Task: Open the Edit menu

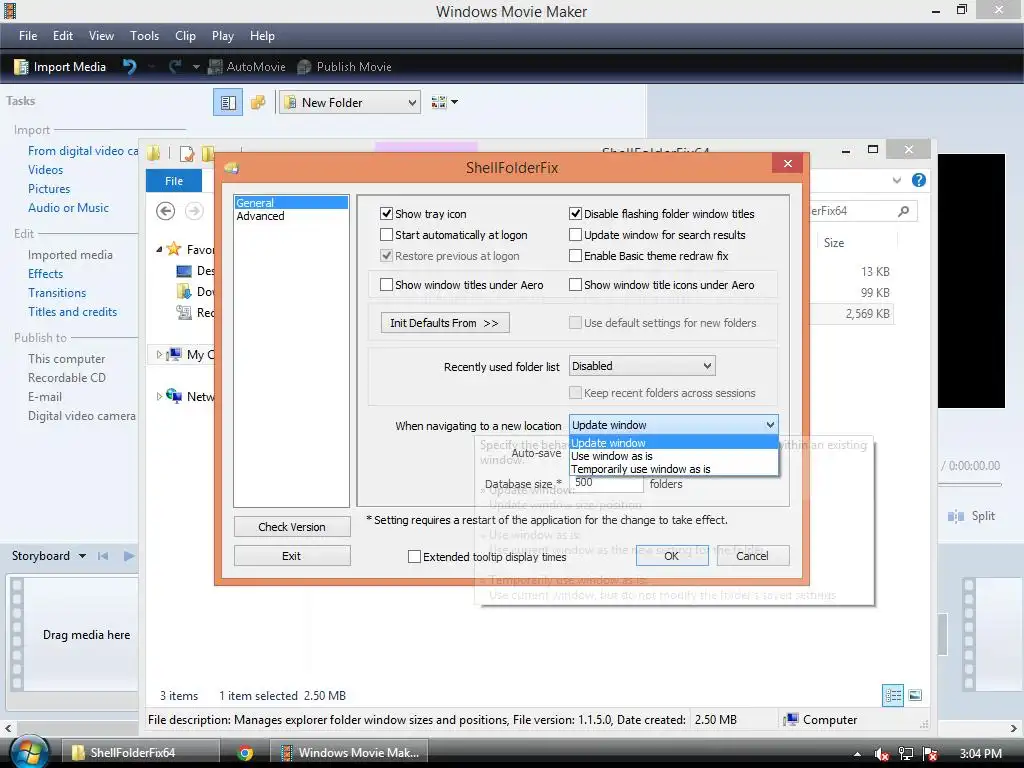Action: (x=63, y=36)
